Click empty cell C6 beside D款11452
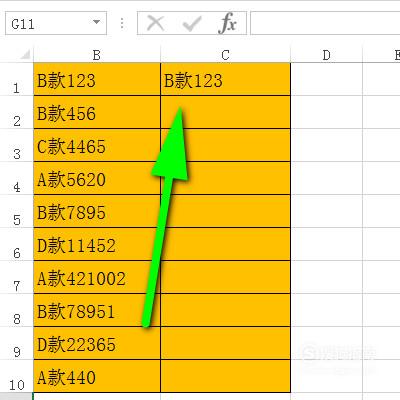 [225, 244]
